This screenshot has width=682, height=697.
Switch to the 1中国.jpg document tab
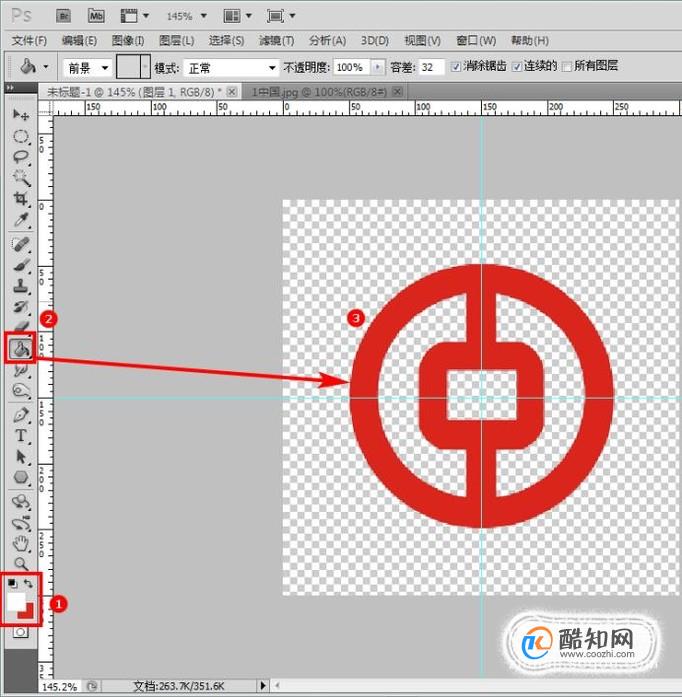pyautogui.click(x=319, y=92)
